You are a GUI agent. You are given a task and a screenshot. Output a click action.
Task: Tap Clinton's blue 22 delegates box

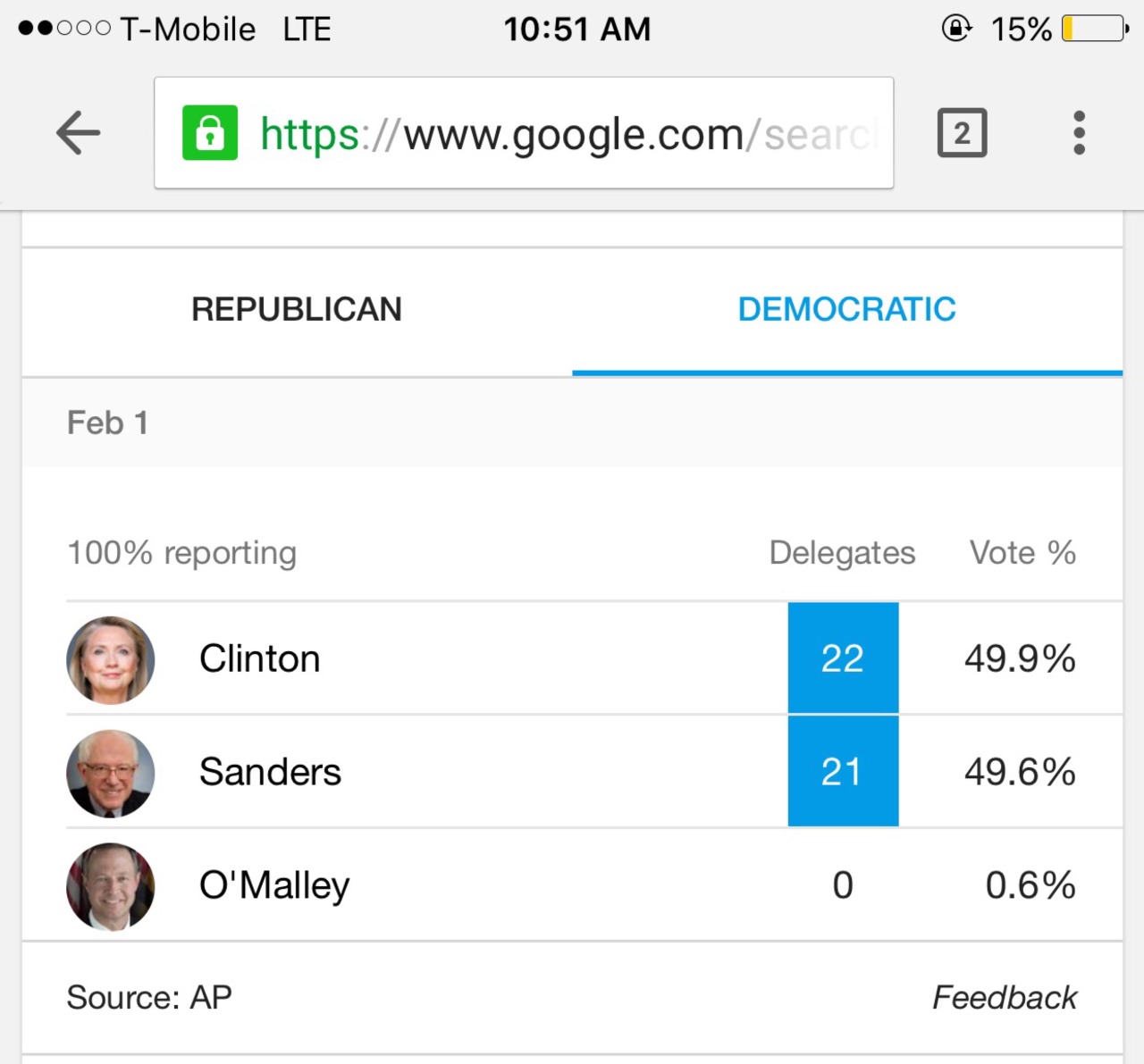point(843,658)
